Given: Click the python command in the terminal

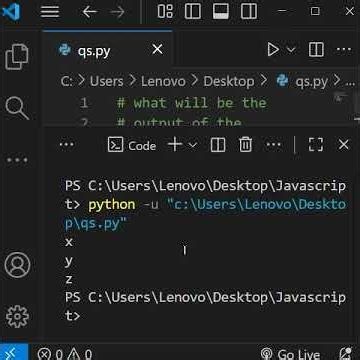Looking at the screenshot, I should pos(112,204).
